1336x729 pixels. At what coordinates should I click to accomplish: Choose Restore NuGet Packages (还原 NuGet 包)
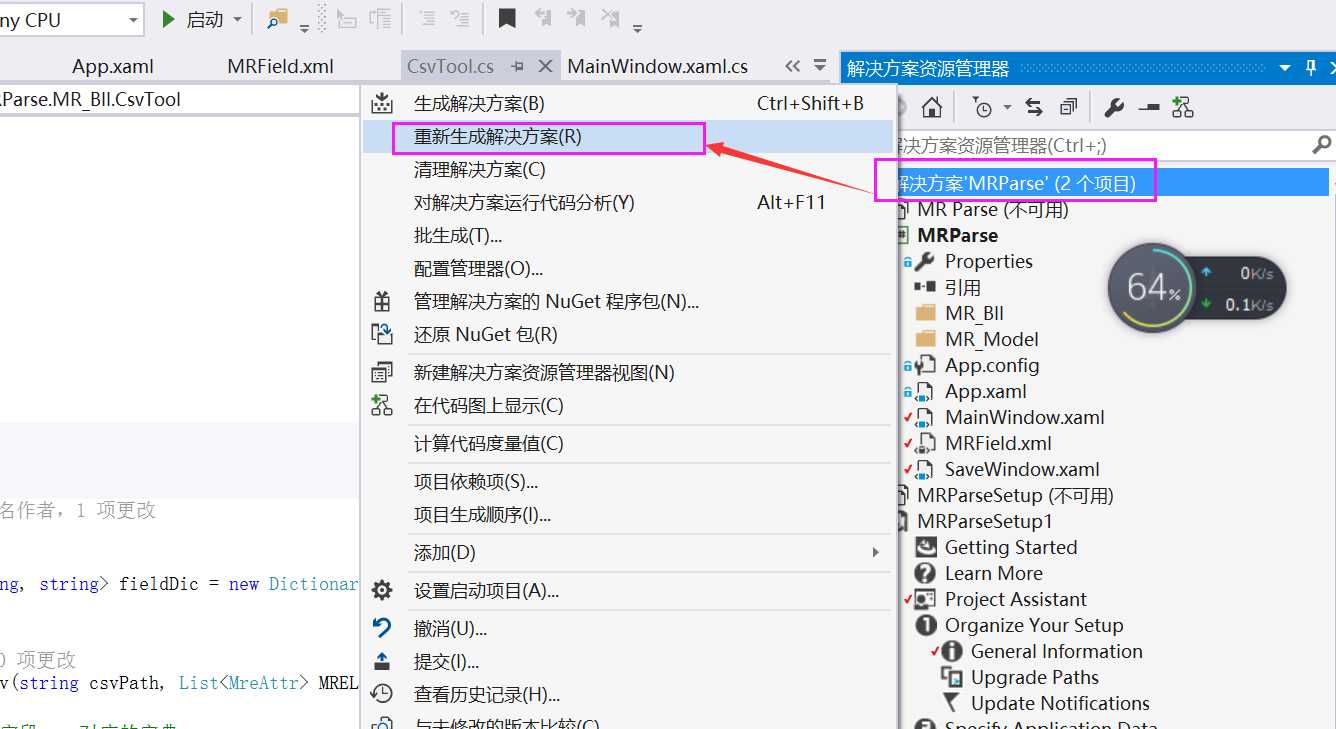628,335
